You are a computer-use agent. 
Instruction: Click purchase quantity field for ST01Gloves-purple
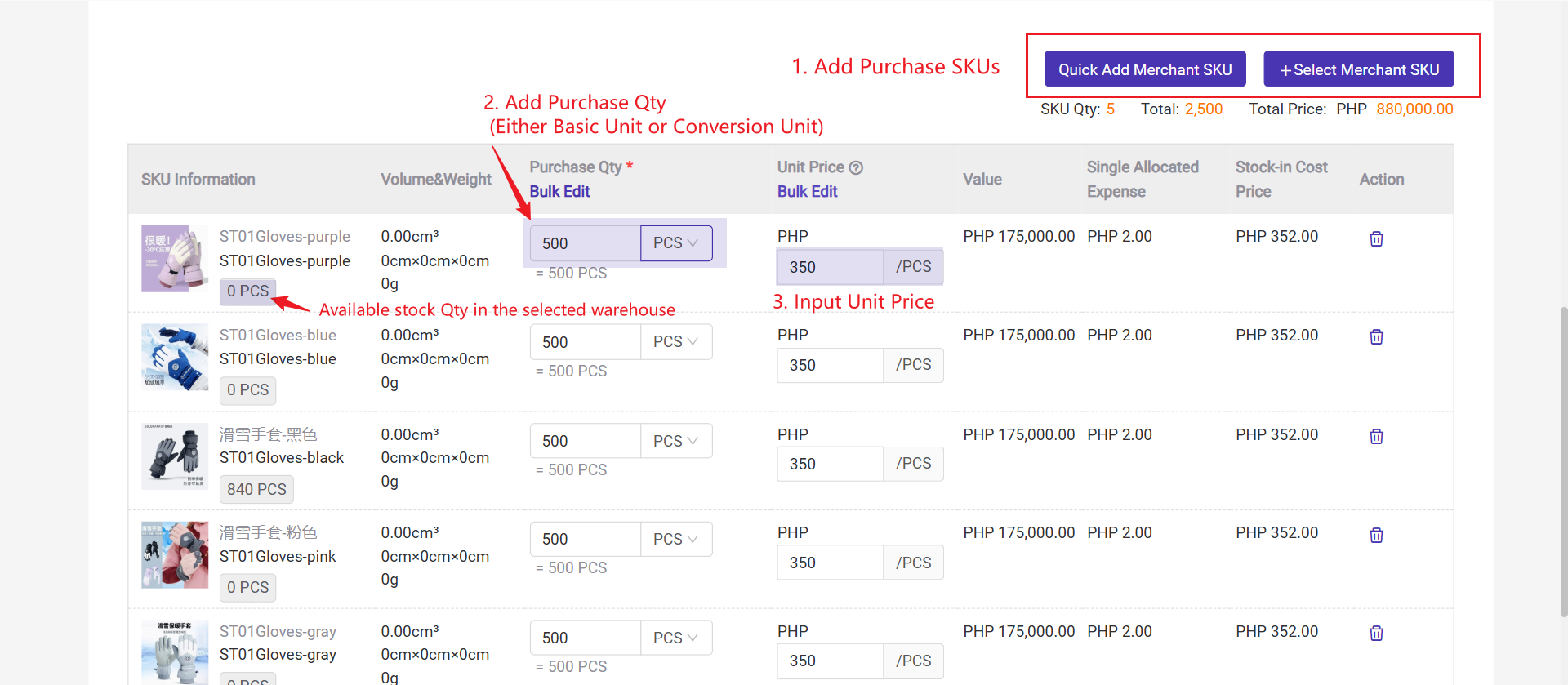585,243
